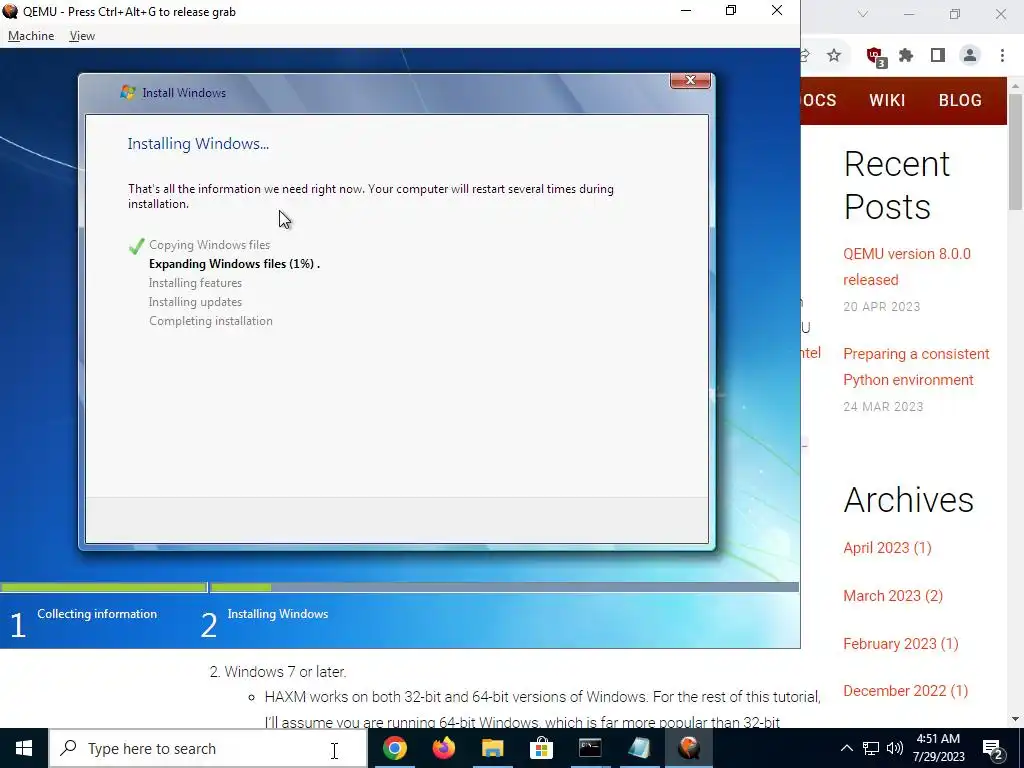Open the WIKI navigation link
The height and width of the screenshot is (768, 1024).
887,100
